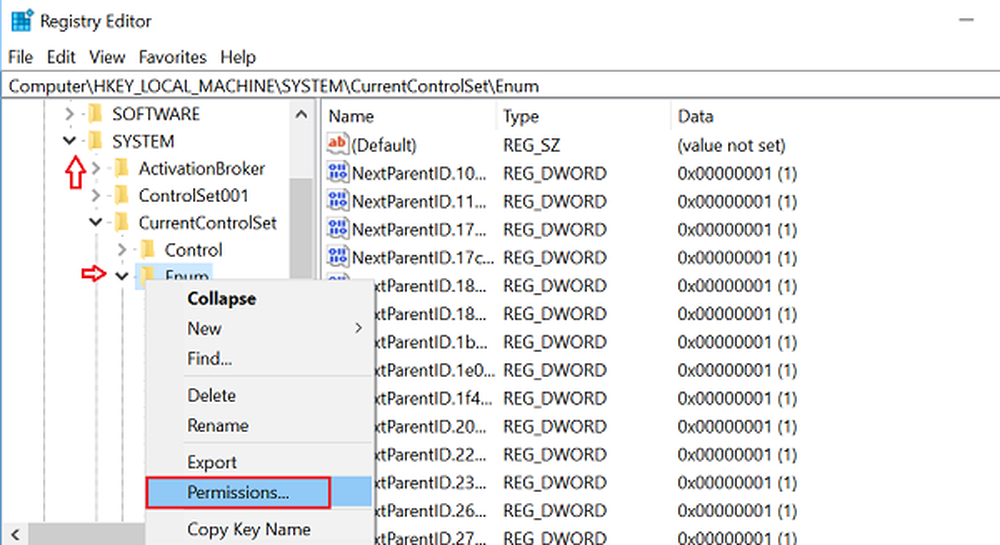Click the registry path address bar
Screen dimensions: 1000x545
pyautogui.click(x=500, y=86)
